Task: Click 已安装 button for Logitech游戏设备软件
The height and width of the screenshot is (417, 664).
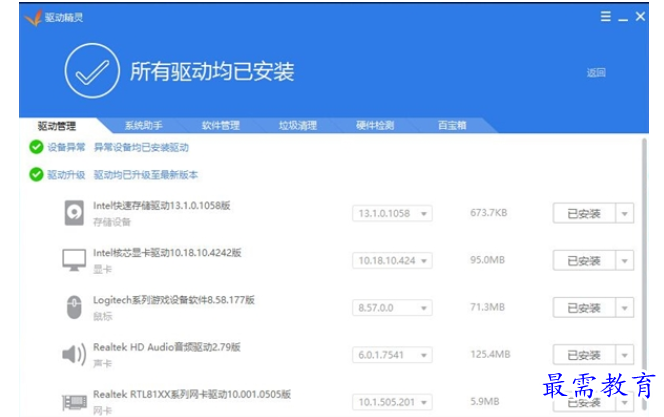Action: pyautogui.click(x=584, y=308)
